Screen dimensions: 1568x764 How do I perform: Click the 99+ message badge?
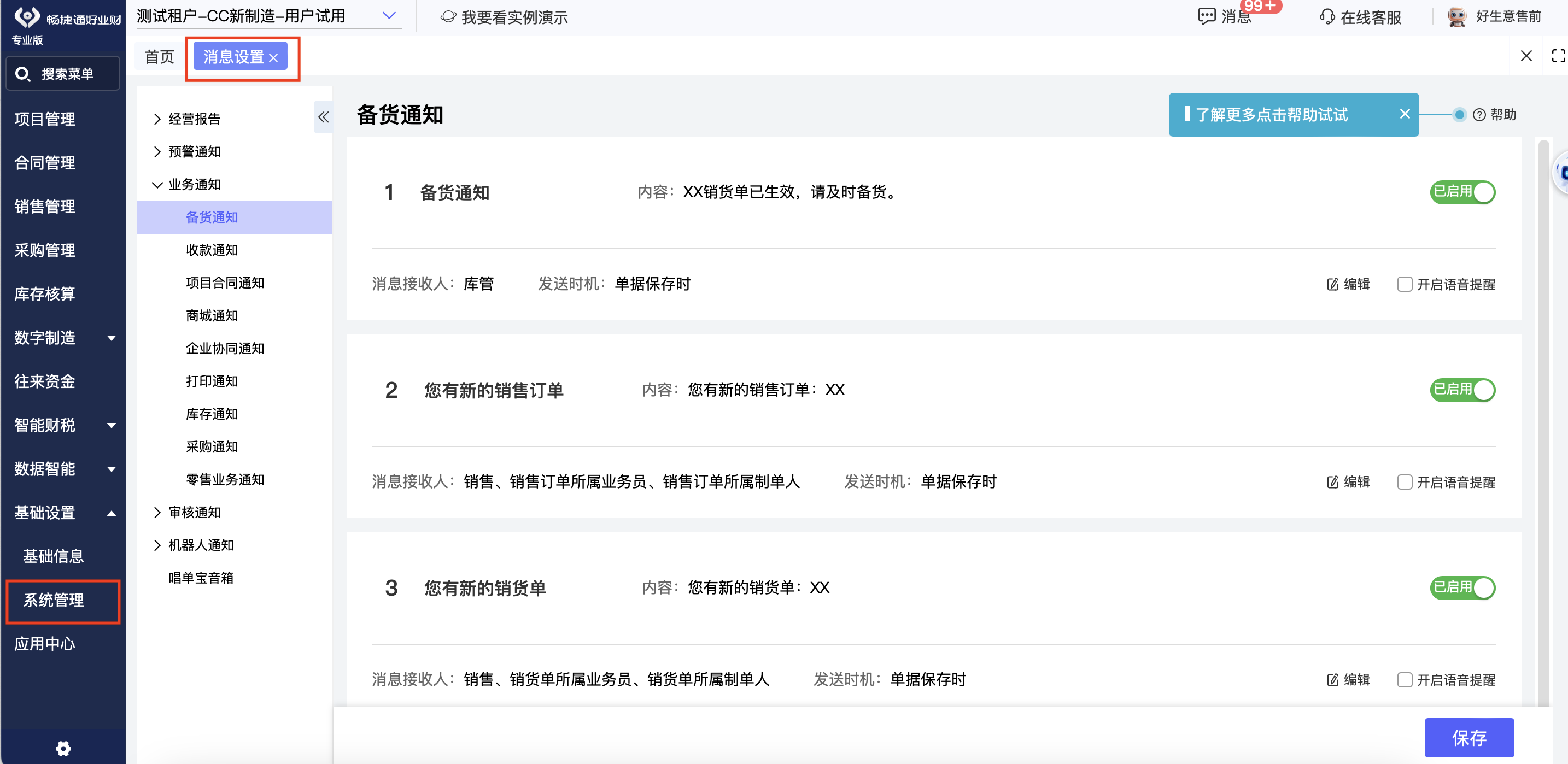coord(1260,5)
